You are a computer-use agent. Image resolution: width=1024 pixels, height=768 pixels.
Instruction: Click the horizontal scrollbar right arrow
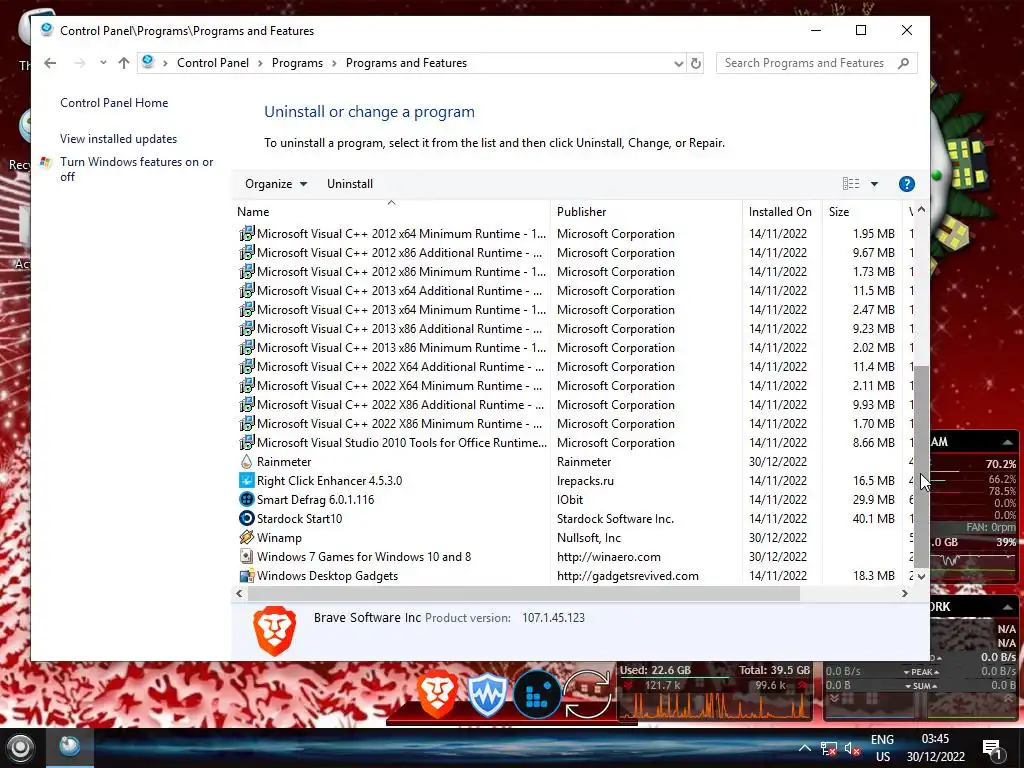pos(904,594)
